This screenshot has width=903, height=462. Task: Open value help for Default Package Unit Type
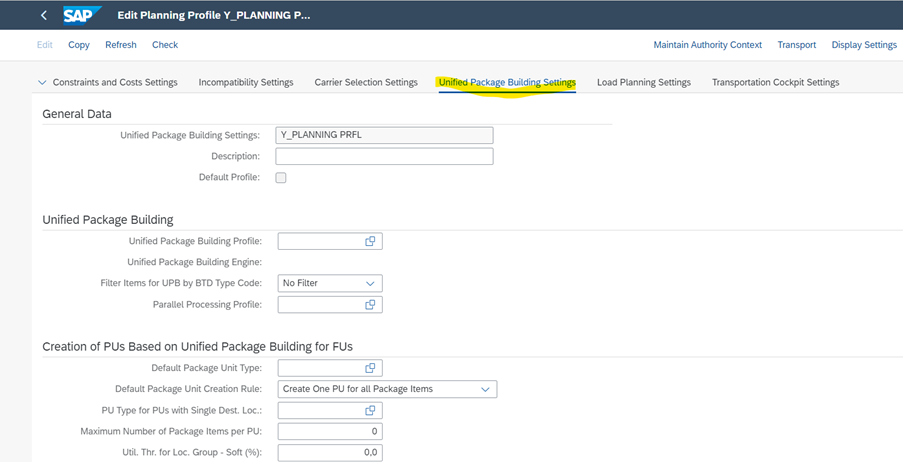(x=370, y=368)
